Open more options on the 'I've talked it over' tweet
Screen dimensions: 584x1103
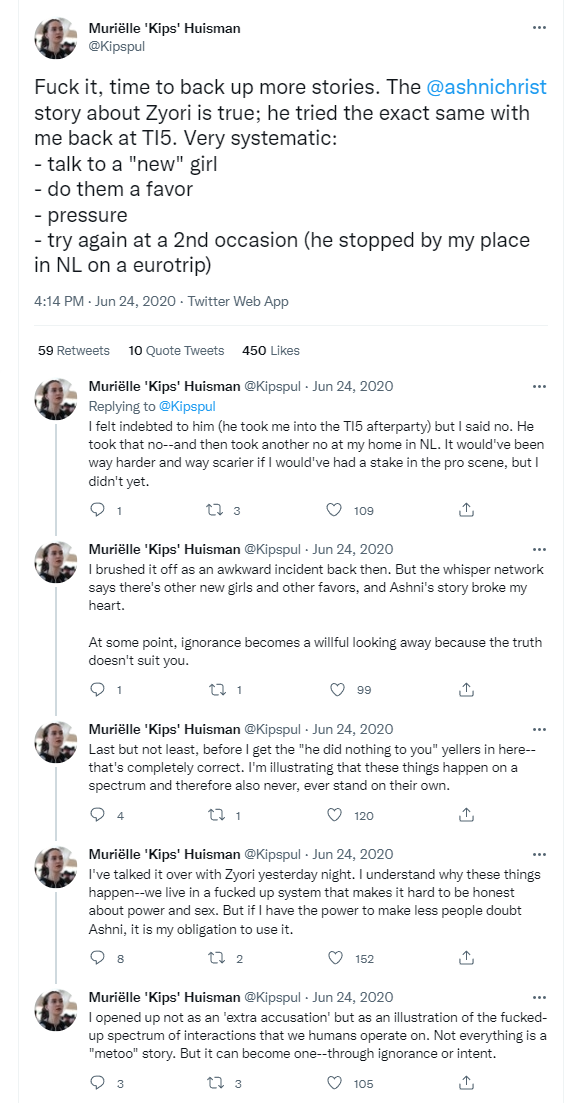(x=539, y=855)
